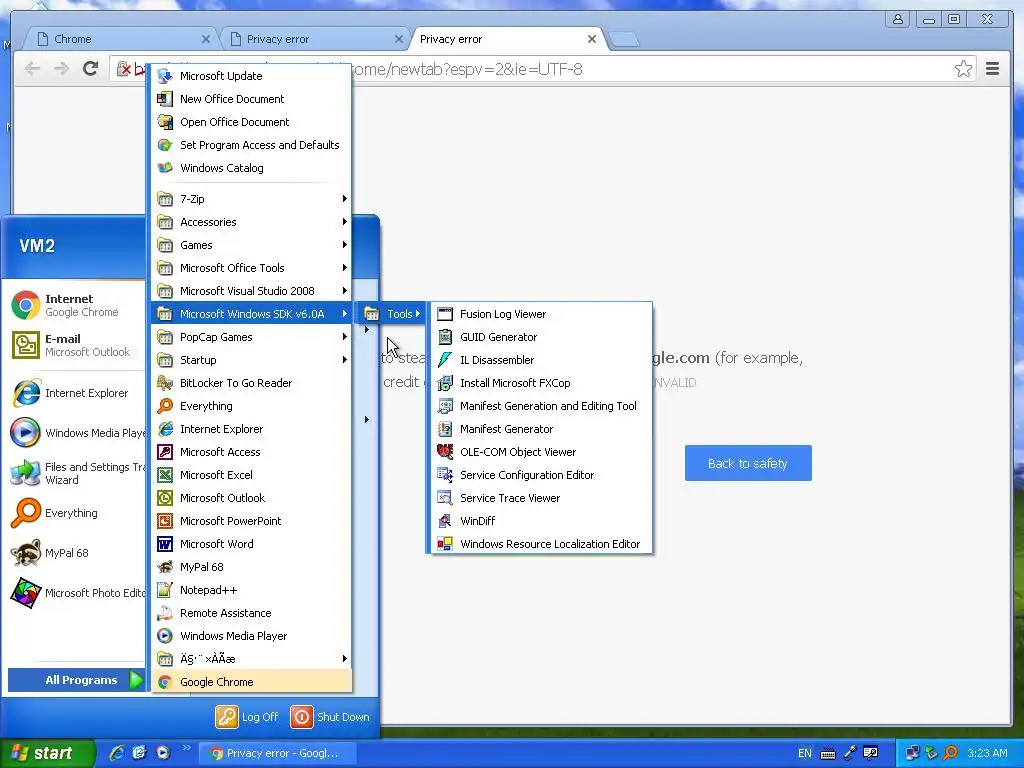Open Microsoft Word
Screen dimensions: 1024x768
pyautogui.click(x=251, y=544)
